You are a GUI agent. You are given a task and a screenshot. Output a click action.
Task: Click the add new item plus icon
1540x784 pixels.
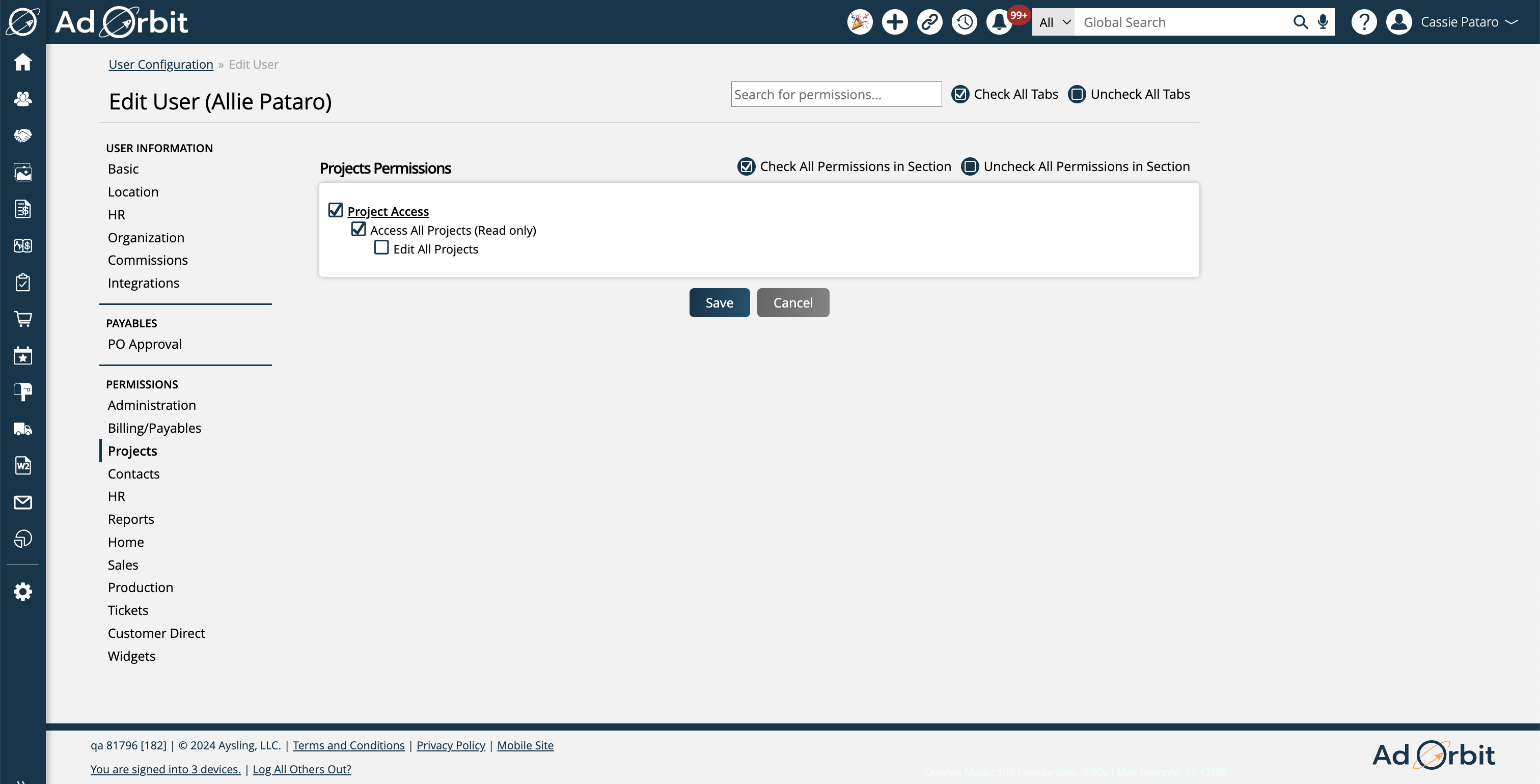coord(894,22)
